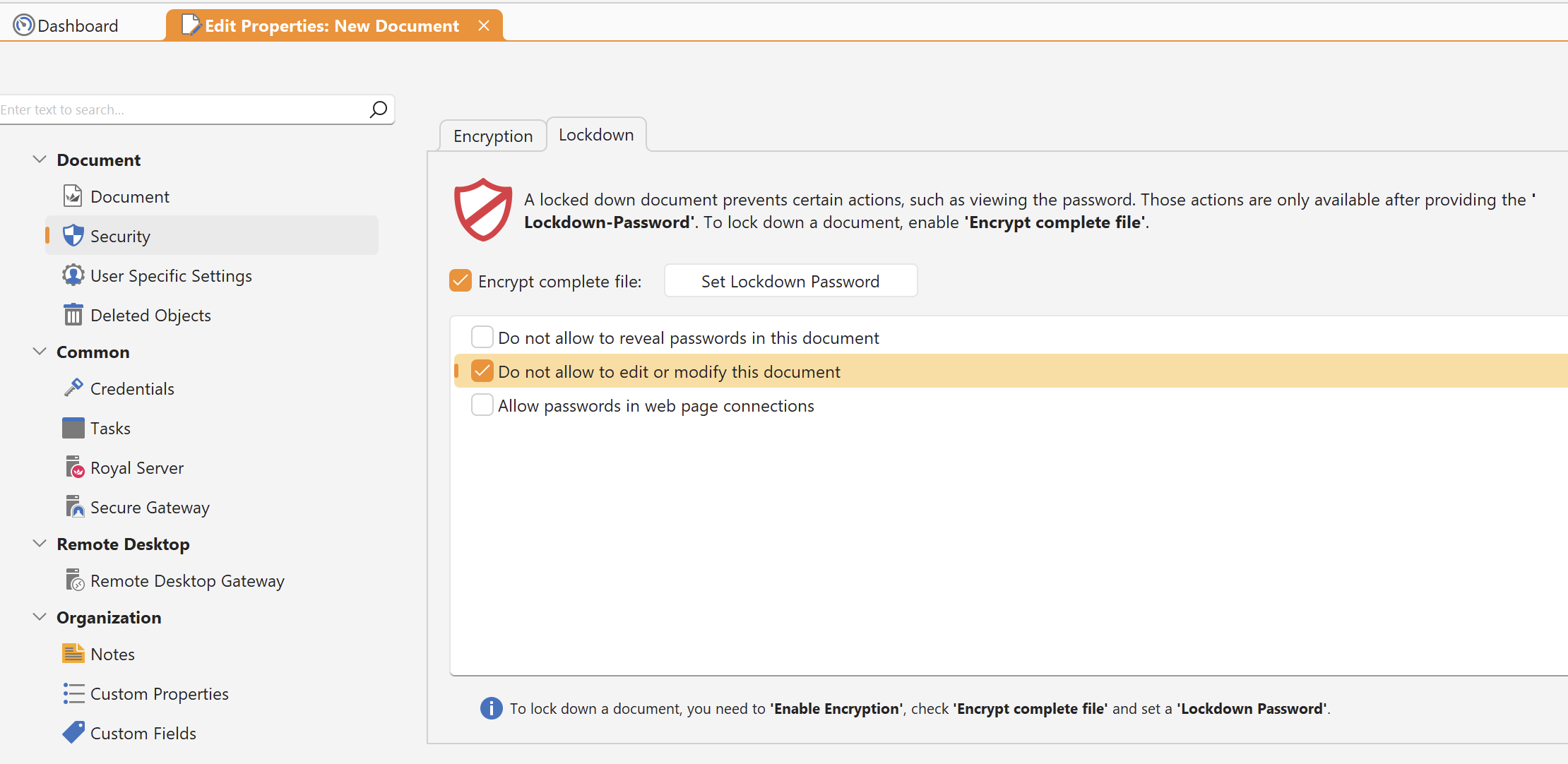Collapse the Organization section chevron

[x=40, y=617]
